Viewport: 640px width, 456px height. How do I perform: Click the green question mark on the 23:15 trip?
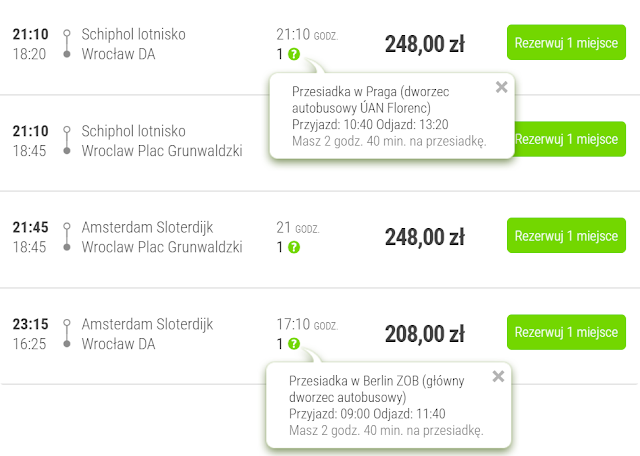293,343
